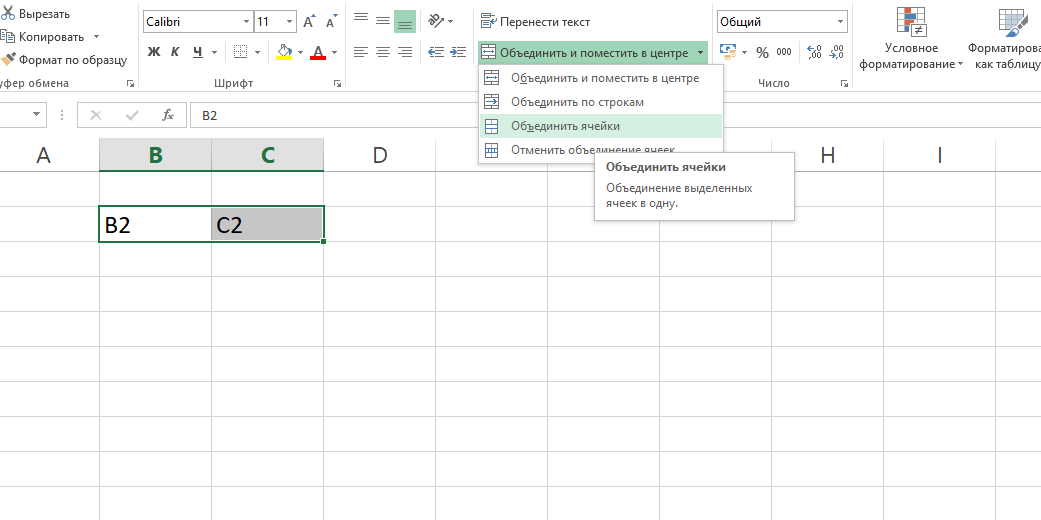Viewport: 1041px width, 520px height.
Task: Choose Объединить и поместить в центре menu item
Action: (600, 78)
